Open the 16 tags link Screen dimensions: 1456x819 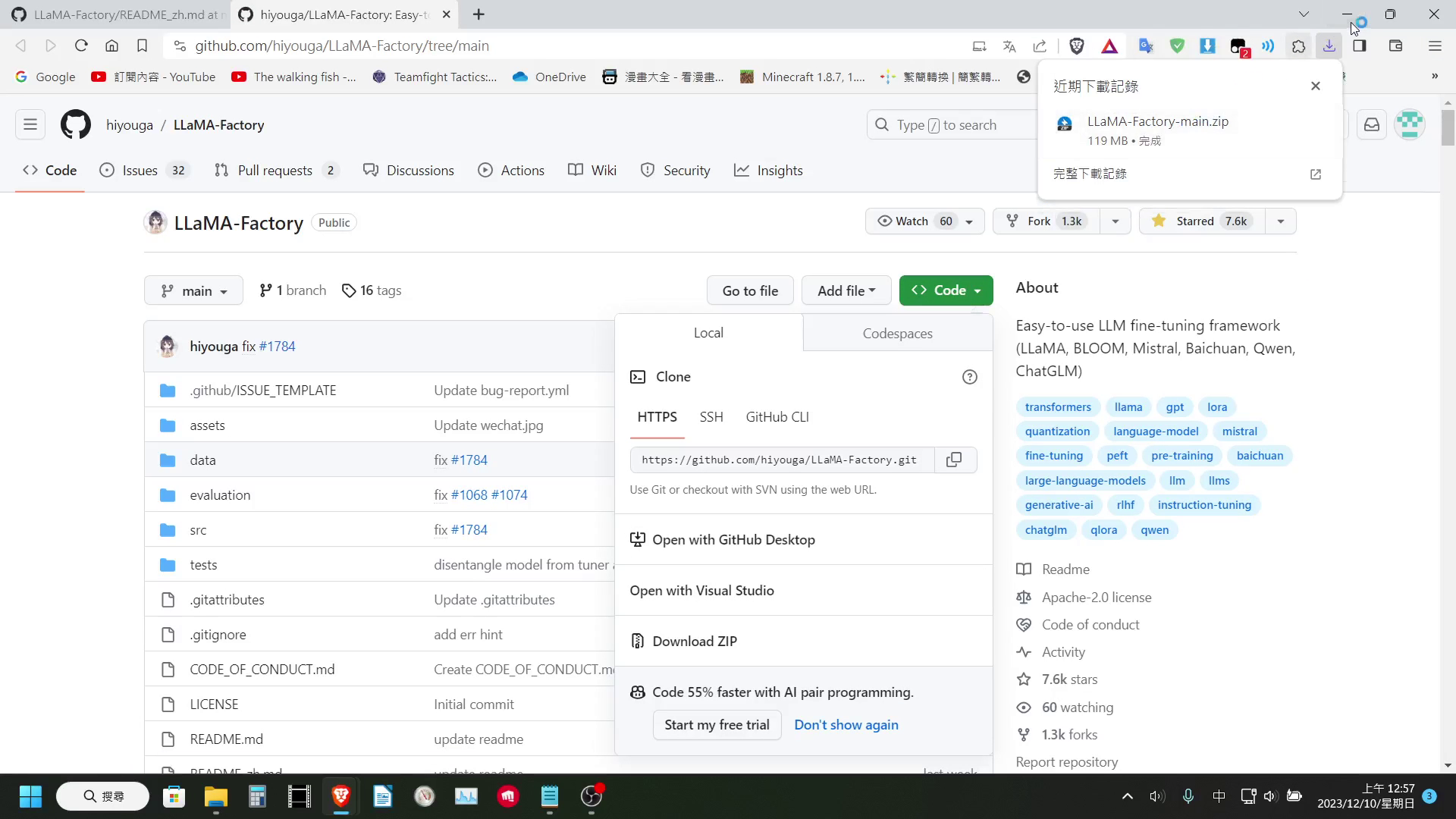tap(372, 290)
